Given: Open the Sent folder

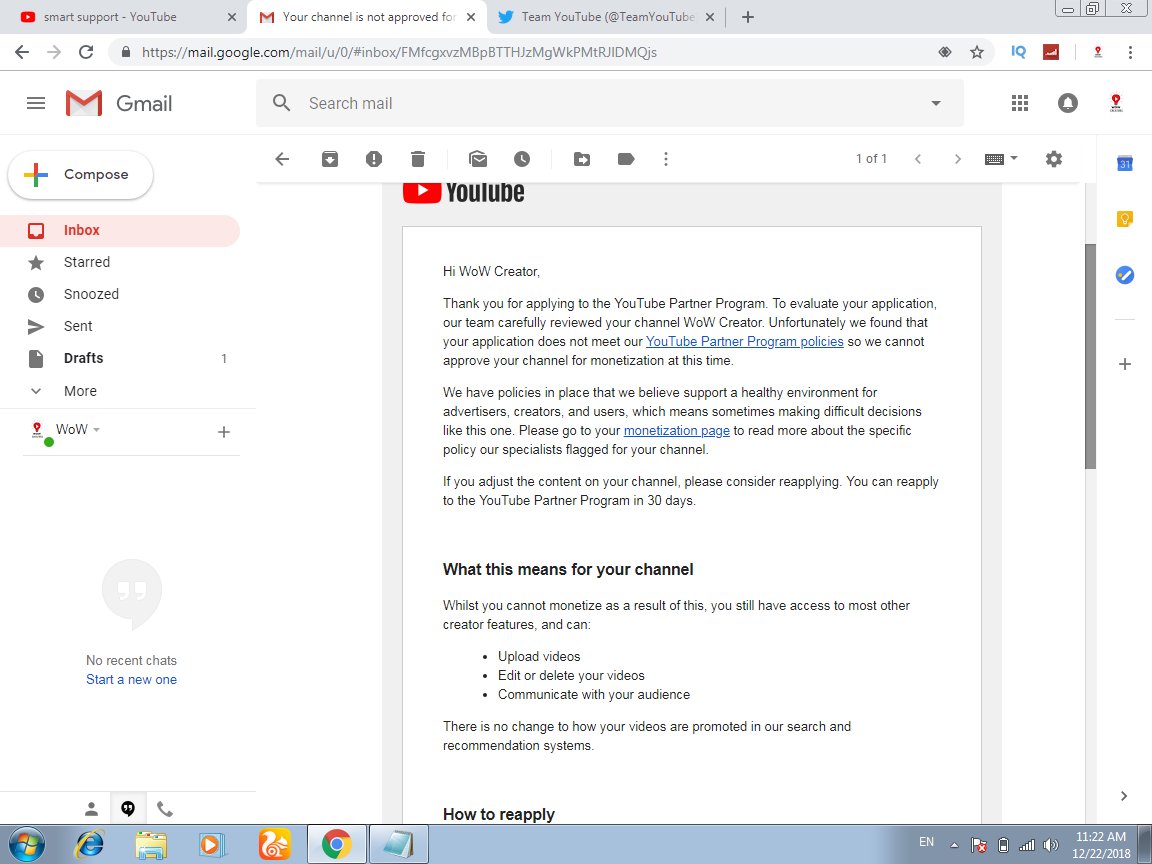Looking at the screenshot, I should (x=120, y=326).
